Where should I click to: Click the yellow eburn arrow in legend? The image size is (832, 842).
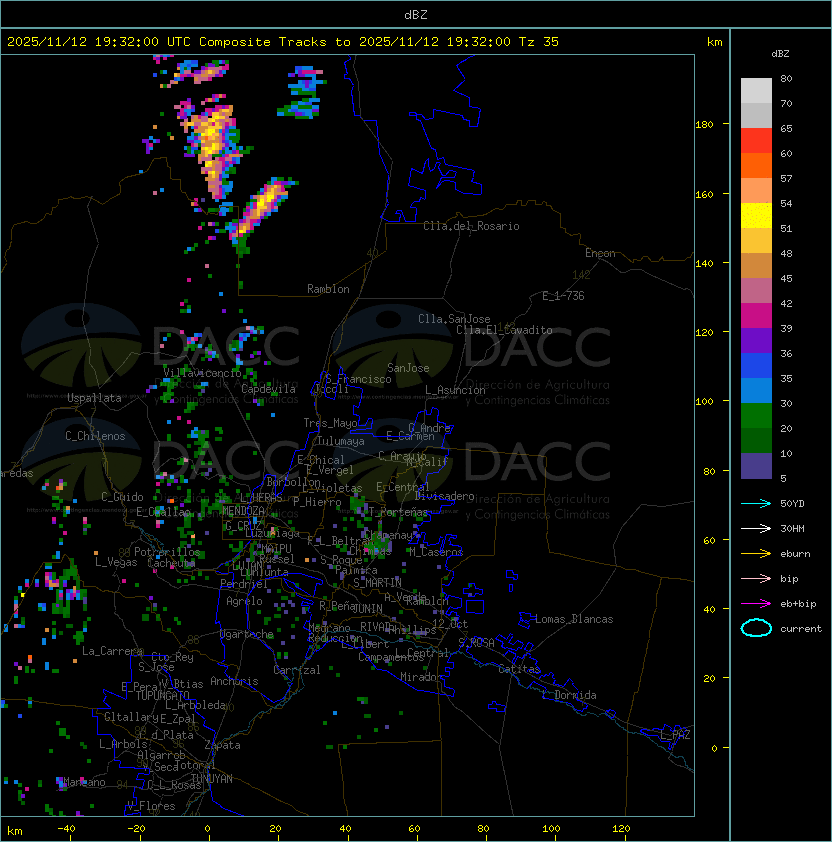756,554
